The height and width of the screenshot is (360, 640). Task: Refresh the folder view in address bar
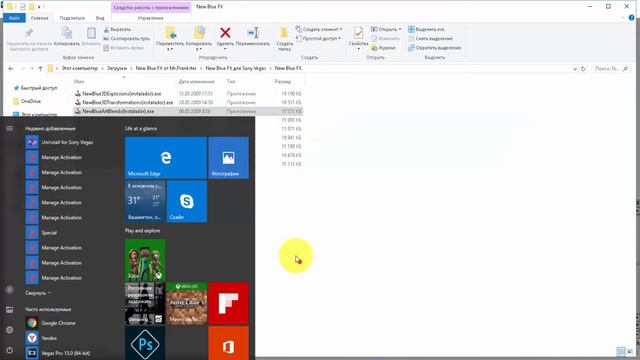(x=583, y=69)
